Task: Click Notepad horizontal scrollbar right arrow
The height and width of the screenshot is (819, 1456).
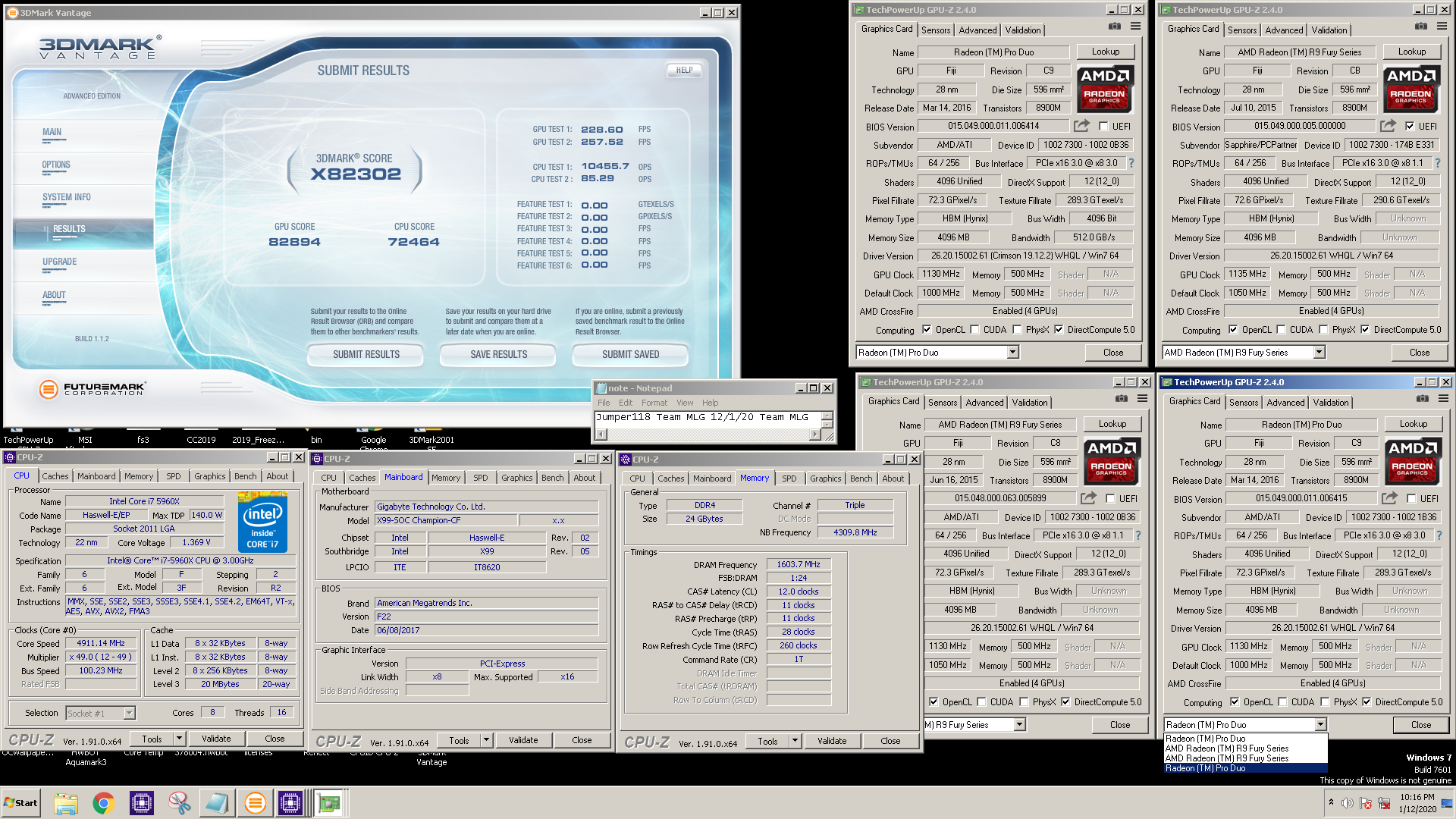Action: click(815, 435)
